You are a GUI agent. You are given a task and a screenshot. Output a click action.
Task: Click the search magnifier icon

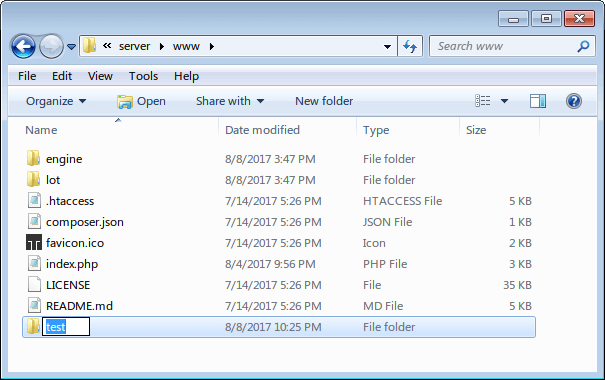(x=583, y=46)
